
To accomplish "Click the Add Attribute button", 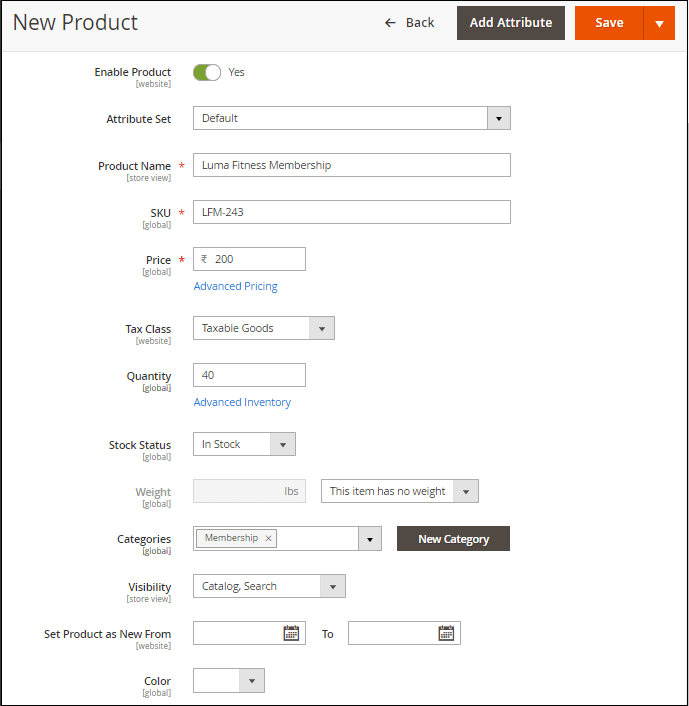I will click(x=511, y=23).
